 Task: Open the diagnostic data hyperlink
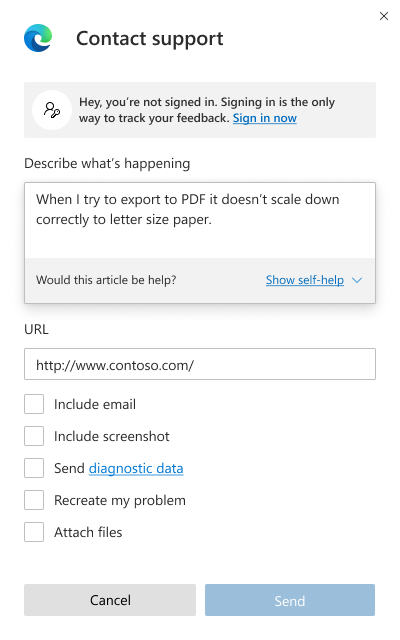[x=136, y=469]
